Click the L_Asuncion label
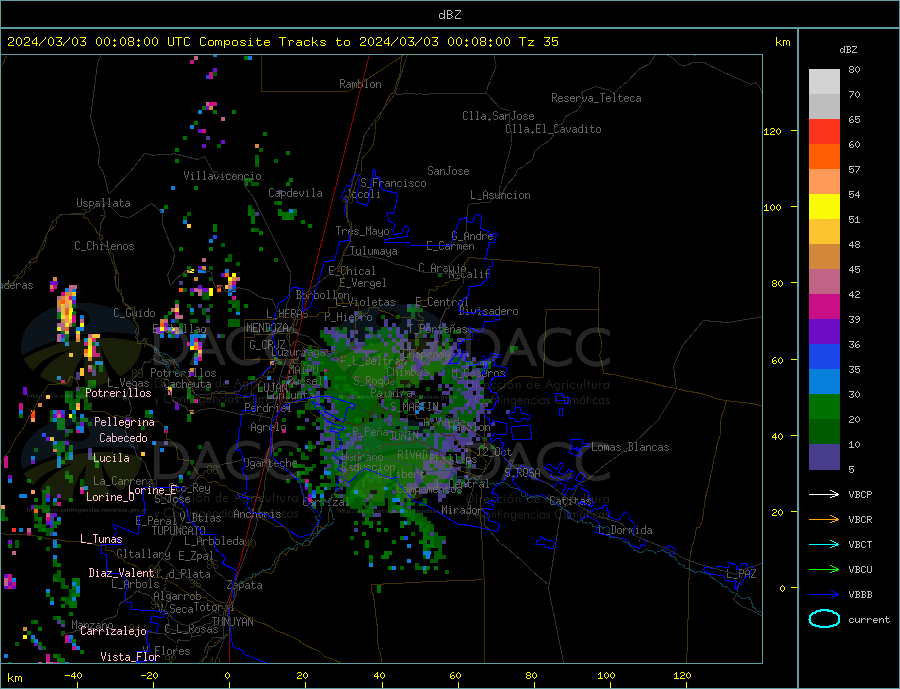This screenshot has width=900, height=689. tap(501, 195)
